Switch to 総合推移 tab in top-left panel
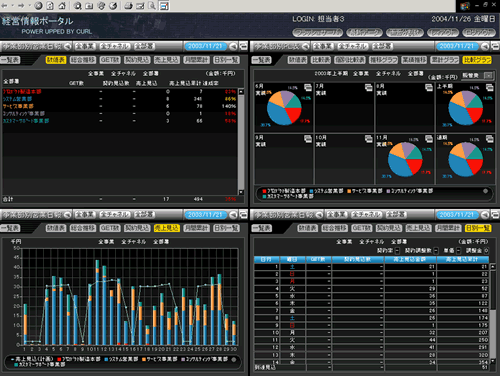This screenshot has height=376, width=500. click(x=83, y=60)
